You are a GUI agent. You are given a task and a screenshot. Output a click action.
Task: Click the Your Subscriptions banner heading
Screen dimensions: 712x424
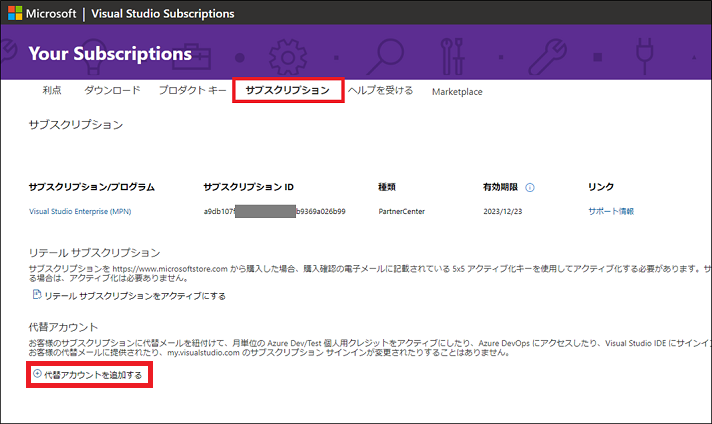coord(110,54)
